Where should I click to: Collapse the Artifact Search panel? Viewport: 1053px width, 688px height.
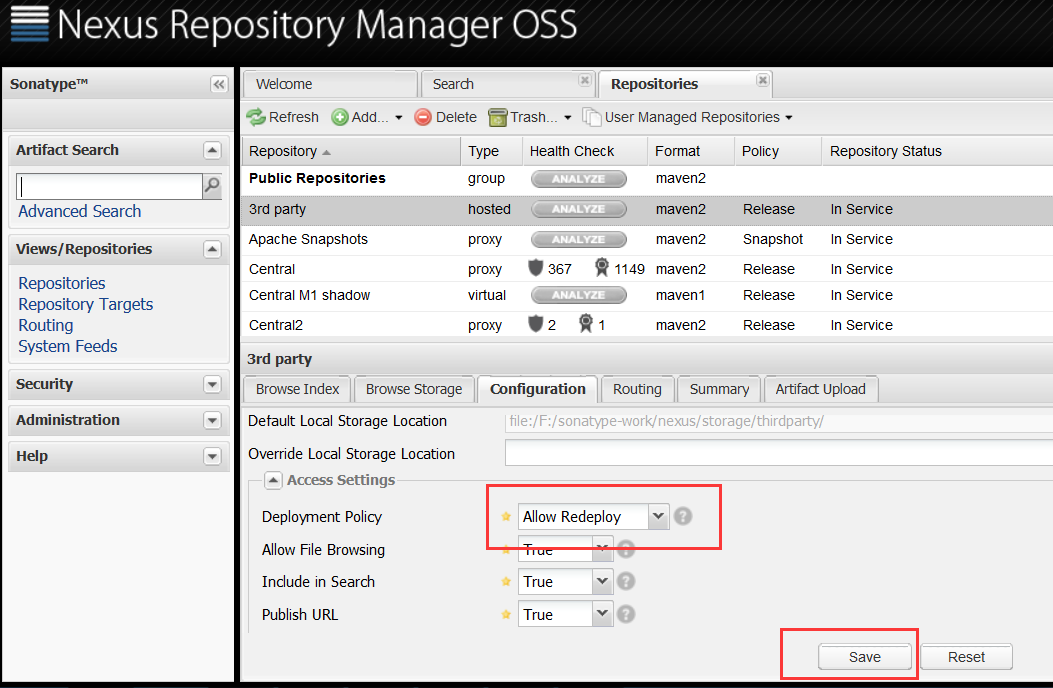coord(212,150)
